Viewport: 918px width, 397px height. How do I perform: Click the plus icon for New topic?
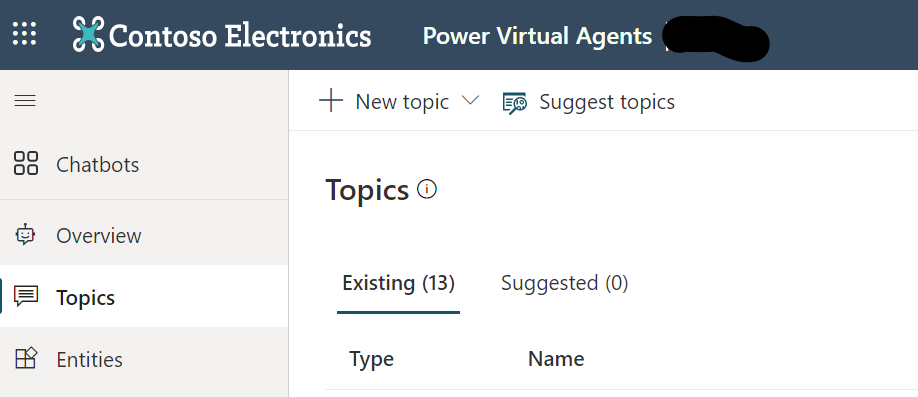(331, 101)
